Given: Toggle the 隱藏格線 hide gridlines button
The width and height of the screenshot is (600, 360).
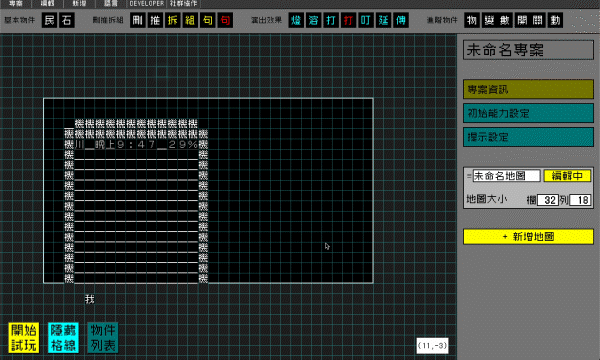Looking at the screenshot, I should pyautogui.click(x=64, y=337).
